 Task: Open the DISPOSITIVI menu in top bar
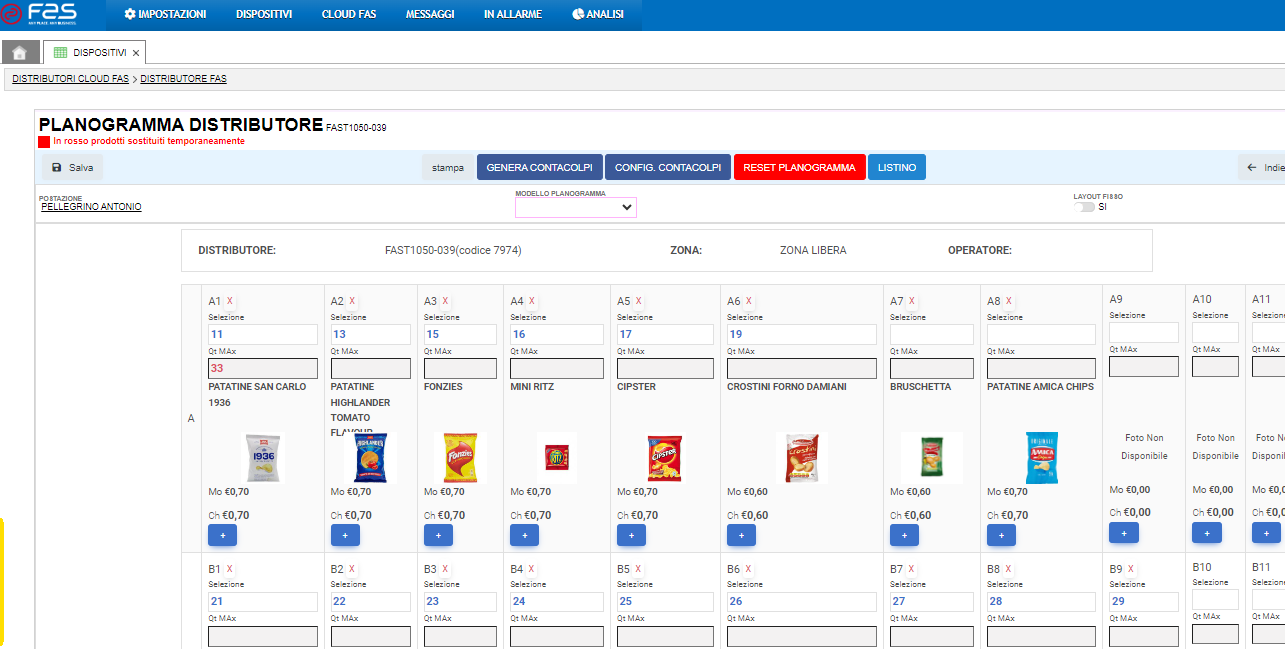click(x=264, y=15)
